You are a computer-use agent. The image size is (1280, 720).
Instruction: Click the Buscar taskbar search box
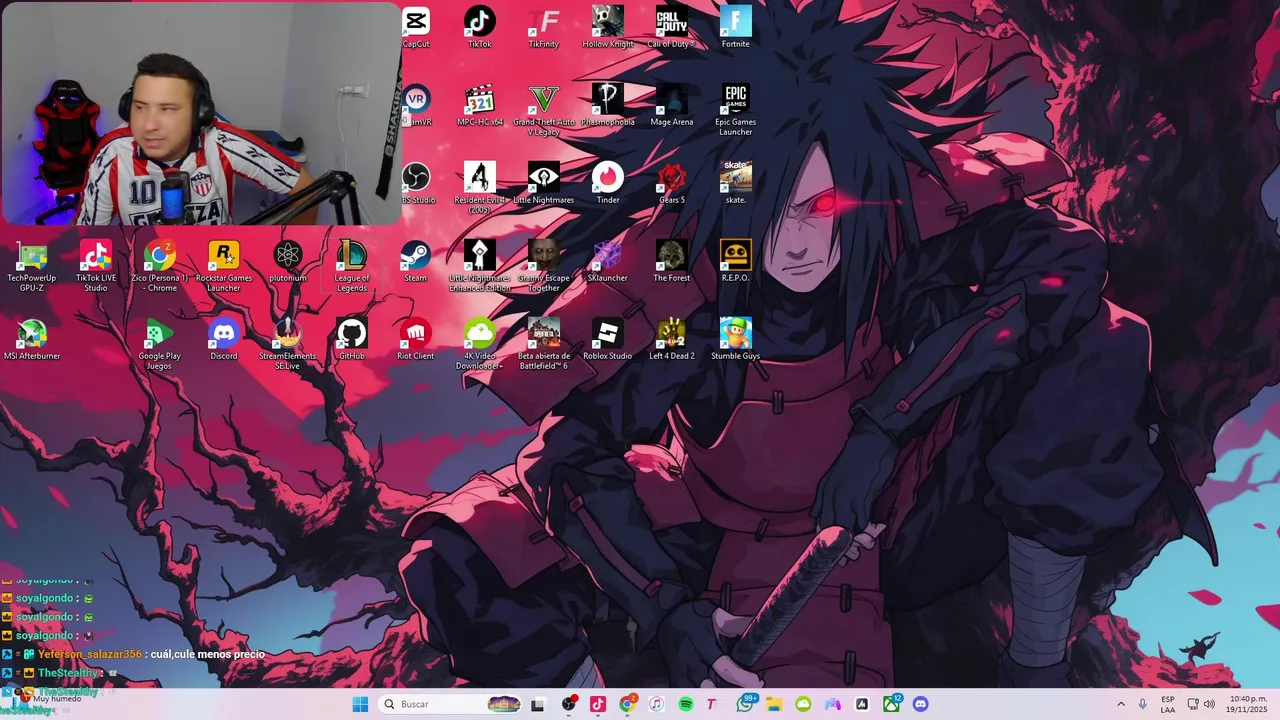click(x=452, y=704)
